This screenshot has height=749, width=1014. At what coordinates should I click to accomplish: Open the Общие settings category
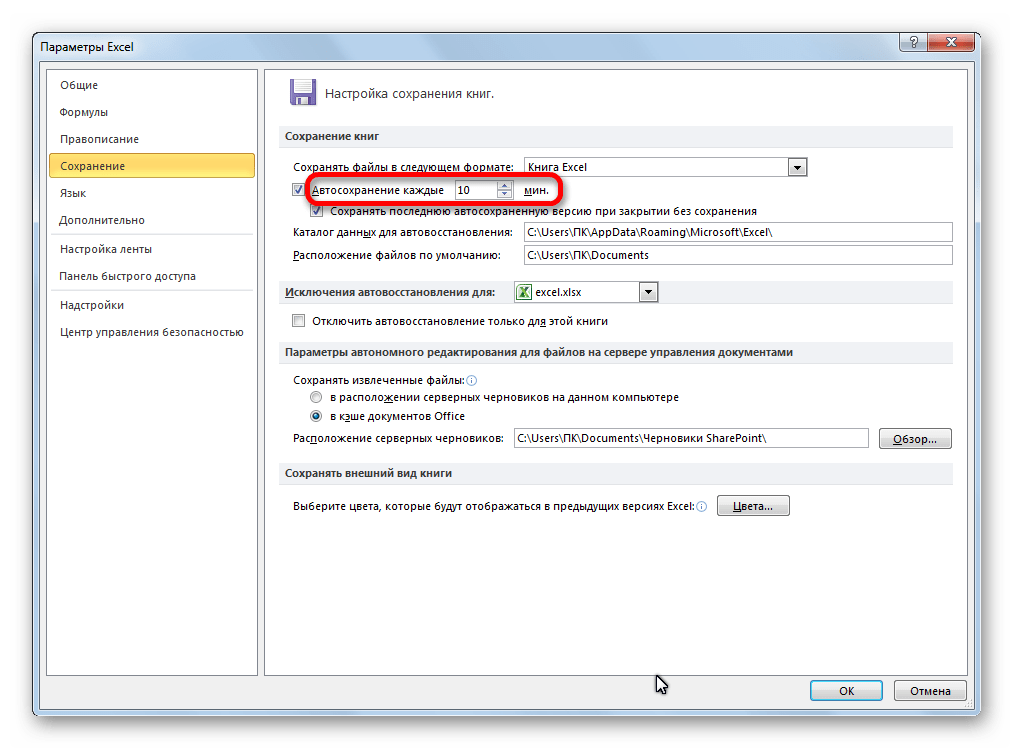coord(152,85)
